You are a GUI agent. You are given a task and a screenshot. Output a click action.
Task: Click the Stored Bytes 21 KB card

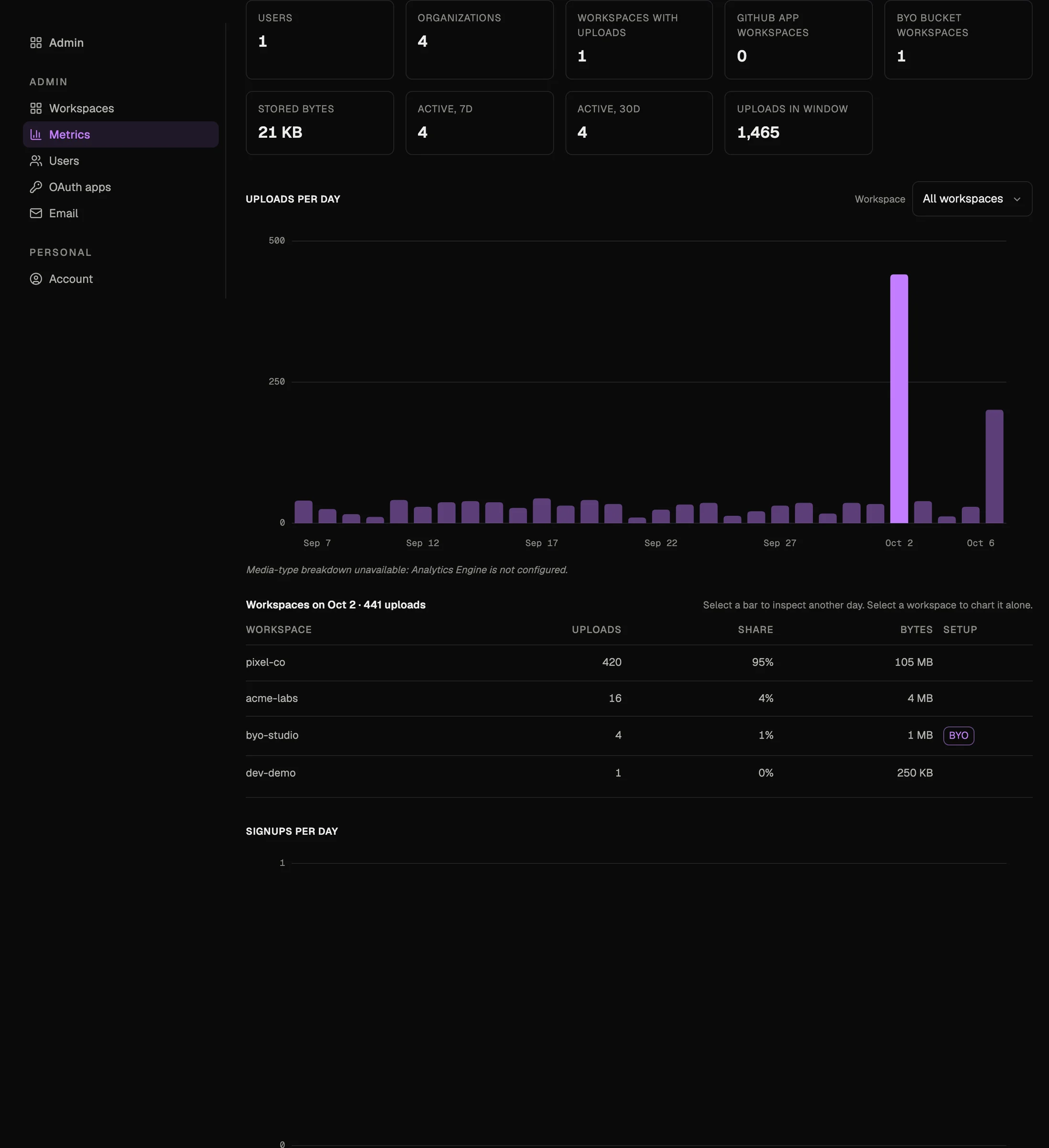tap(319, 122)
